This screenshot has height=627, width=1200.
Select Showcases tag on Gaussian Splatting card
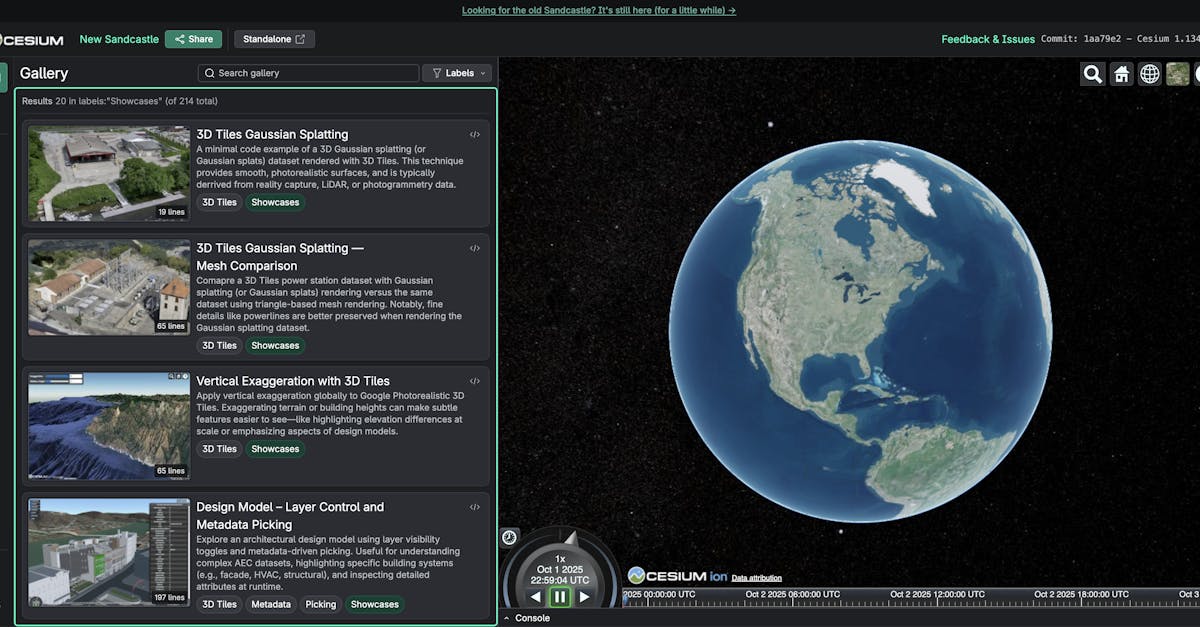(275, 202)
